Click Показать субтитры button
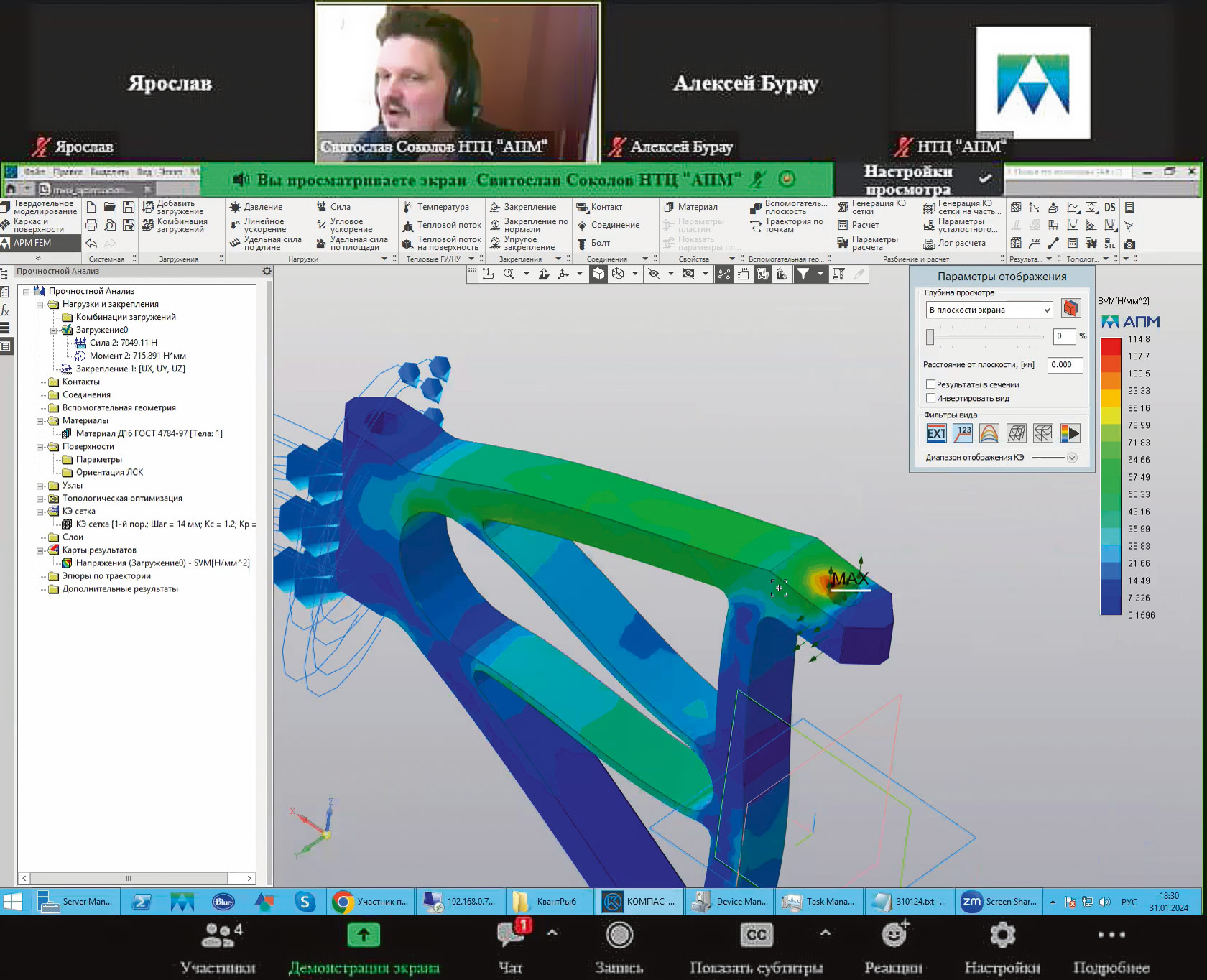The width and height of the screenshot is (1207, 980). pyautogui.click(x=757, y=949)
